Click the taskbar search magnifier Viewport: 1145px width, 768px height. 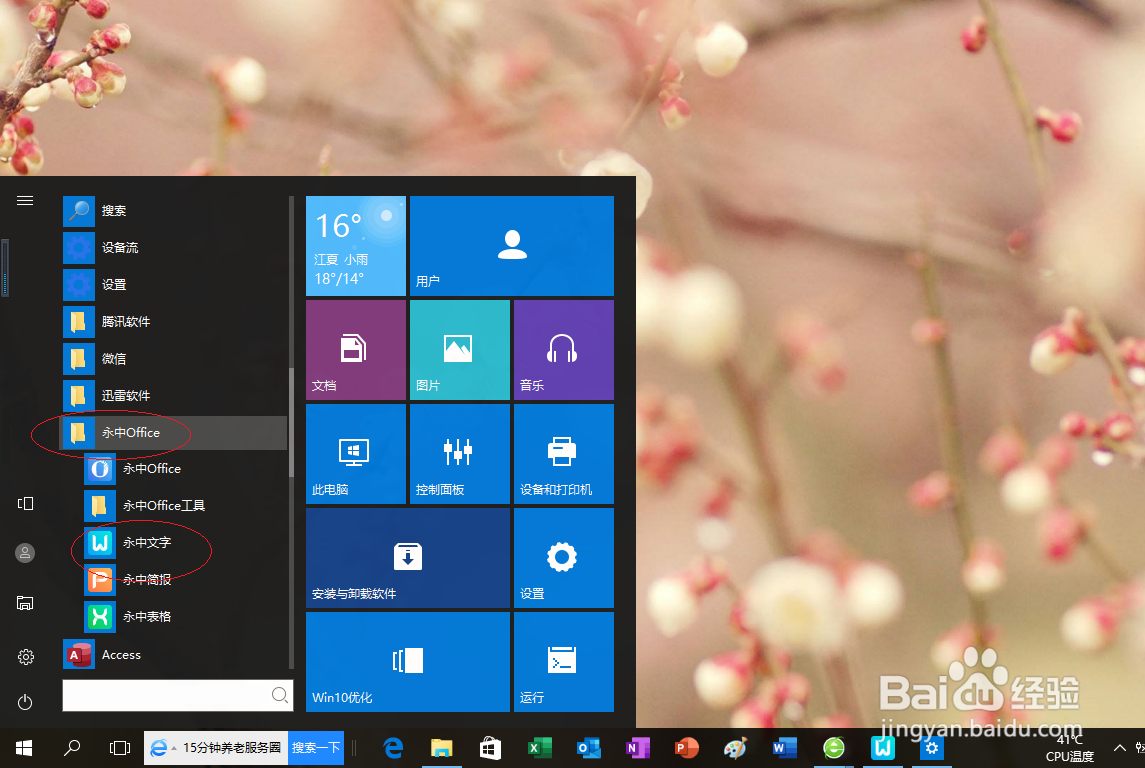tap(72, 748)
